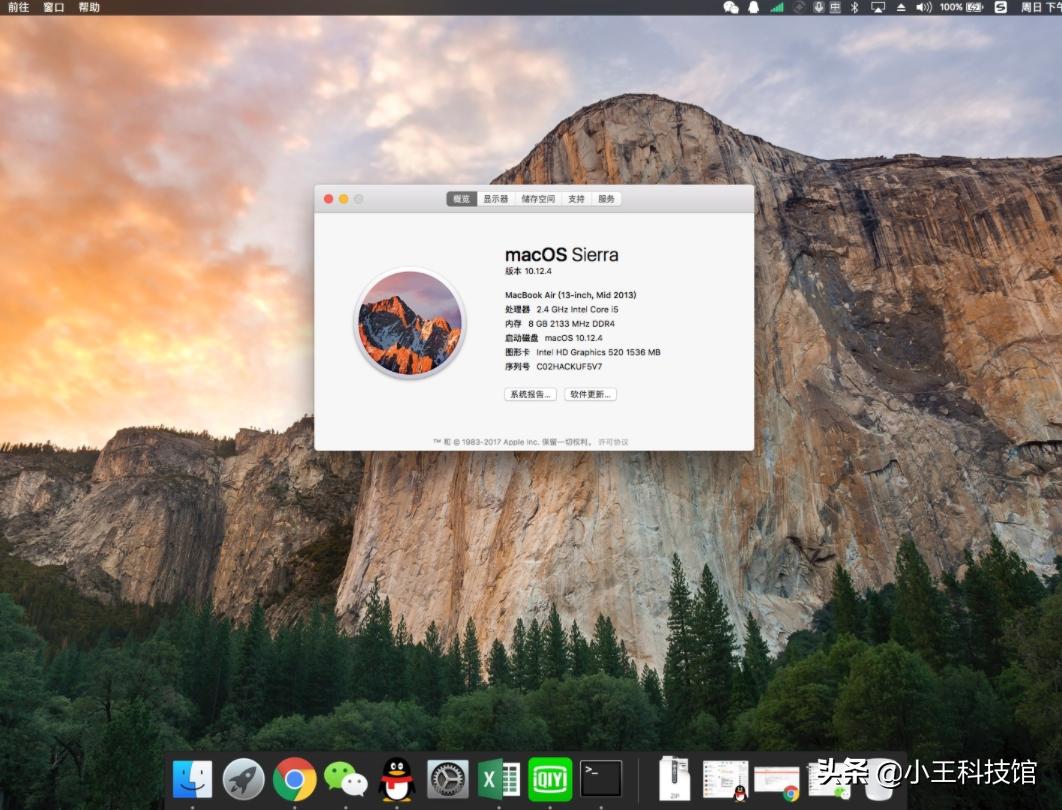Click the 软件更新... button
Image resolution: width=1062 pixels, height=810 pixels.
[590, 394]
